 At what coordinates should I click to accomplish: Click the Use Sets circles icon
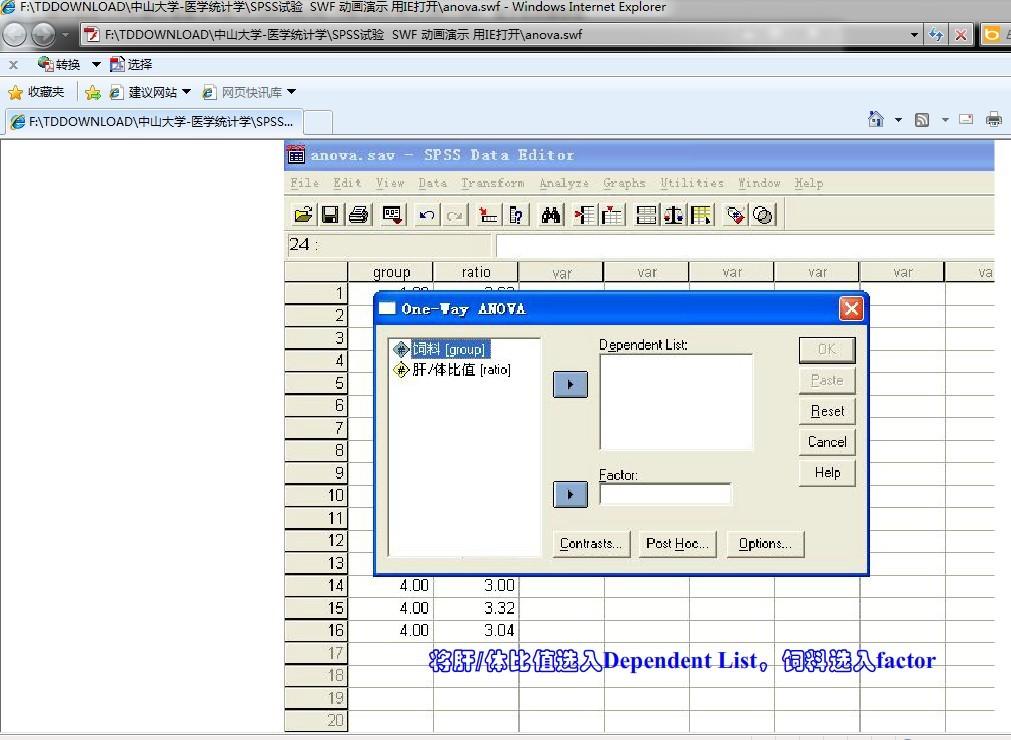coord(763,215)
